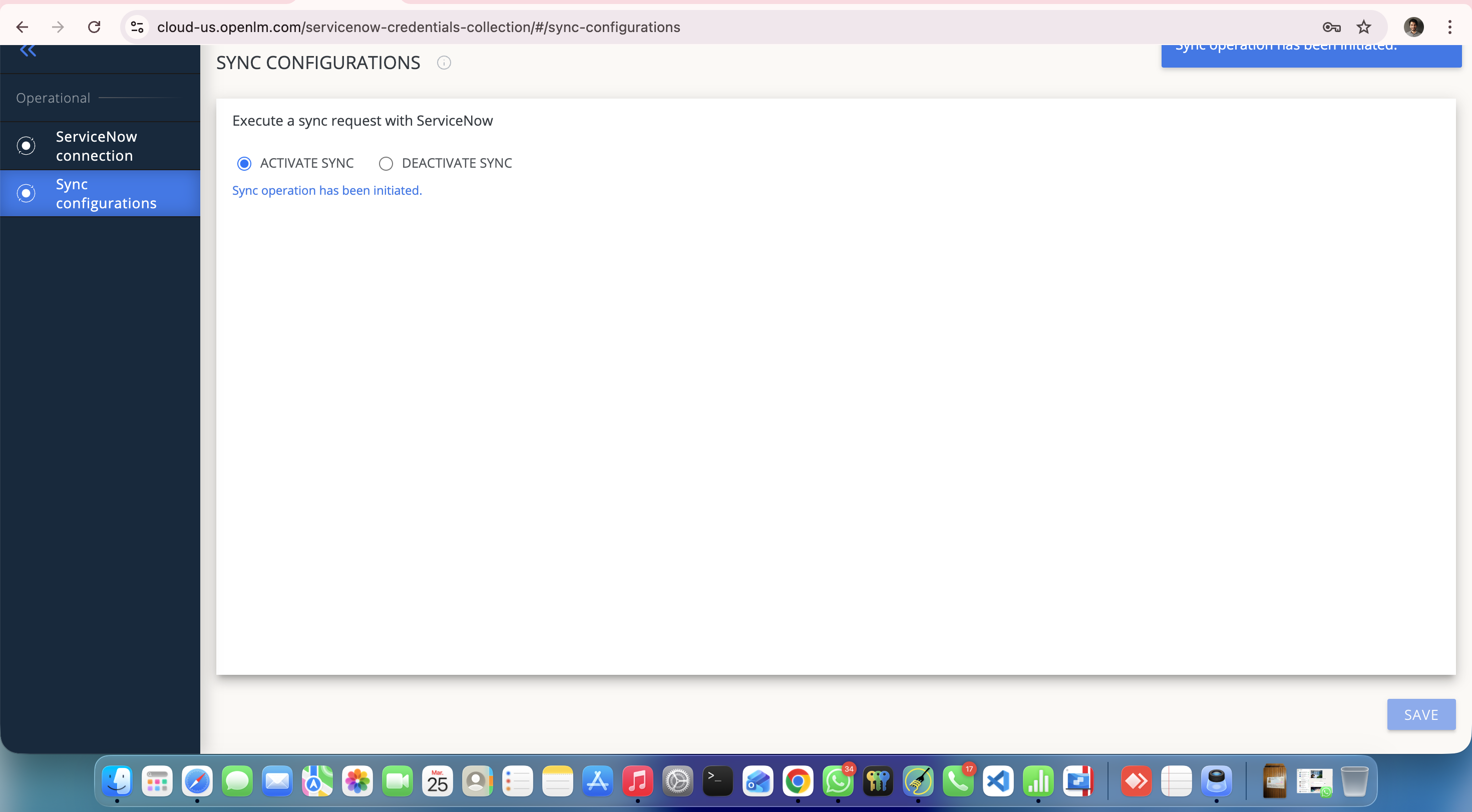The image size is (1472, 812).
Task: Reload the current page
Action: tap(94, 27)
